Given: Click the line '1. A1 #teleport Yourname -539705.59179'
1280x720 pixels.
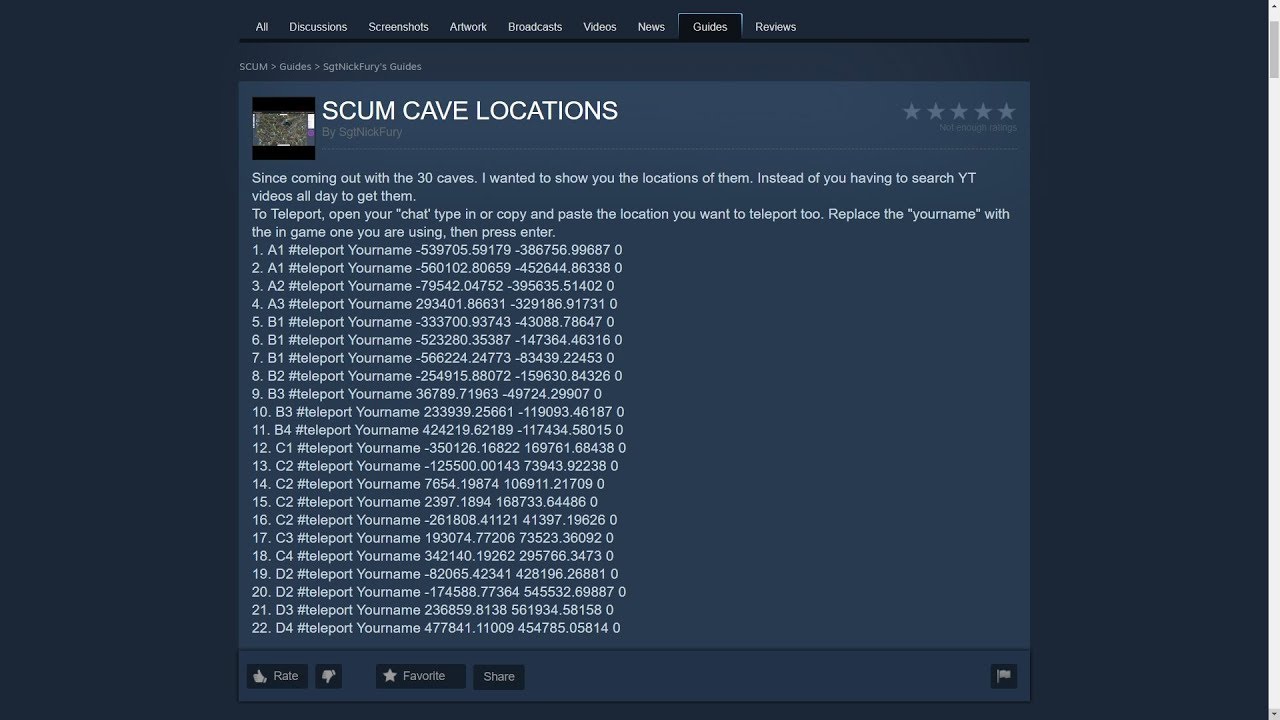Looking at the screenshot, I should 437,250.
